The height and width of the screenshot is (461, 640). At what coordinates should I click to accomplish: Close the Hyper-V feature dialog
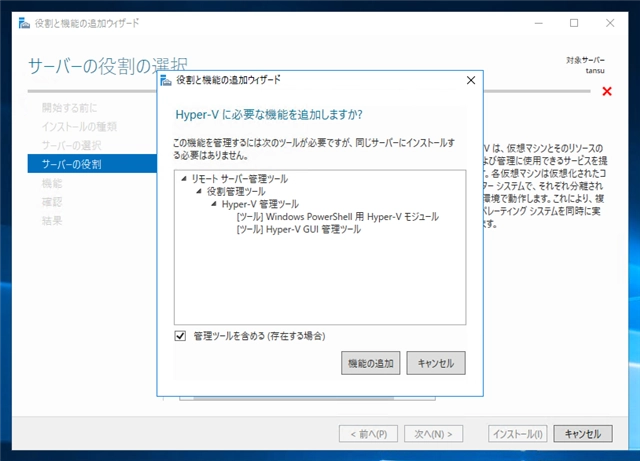[x=471, y=80]
